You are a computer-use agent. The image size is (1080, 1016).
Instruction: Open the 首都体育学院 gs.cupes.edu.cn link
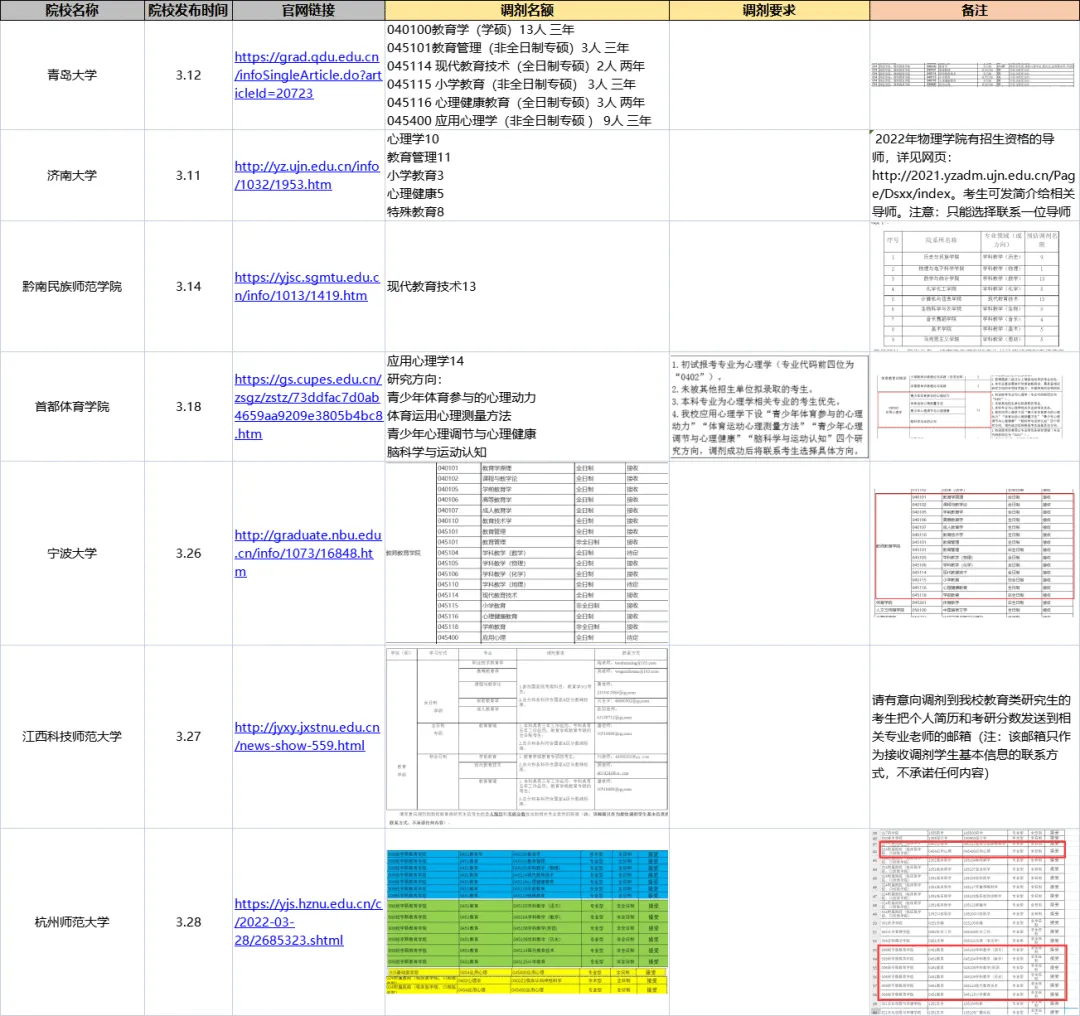click(x=308, y=406)
